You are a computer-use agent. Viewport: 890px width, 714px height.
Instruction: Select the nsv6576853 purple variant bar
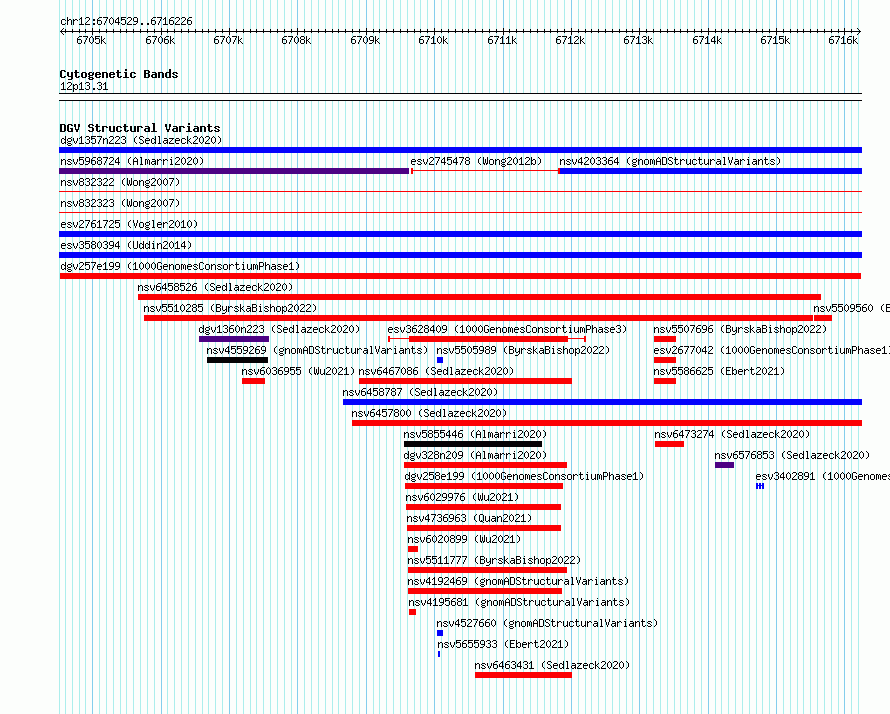(x=724, y=465)
